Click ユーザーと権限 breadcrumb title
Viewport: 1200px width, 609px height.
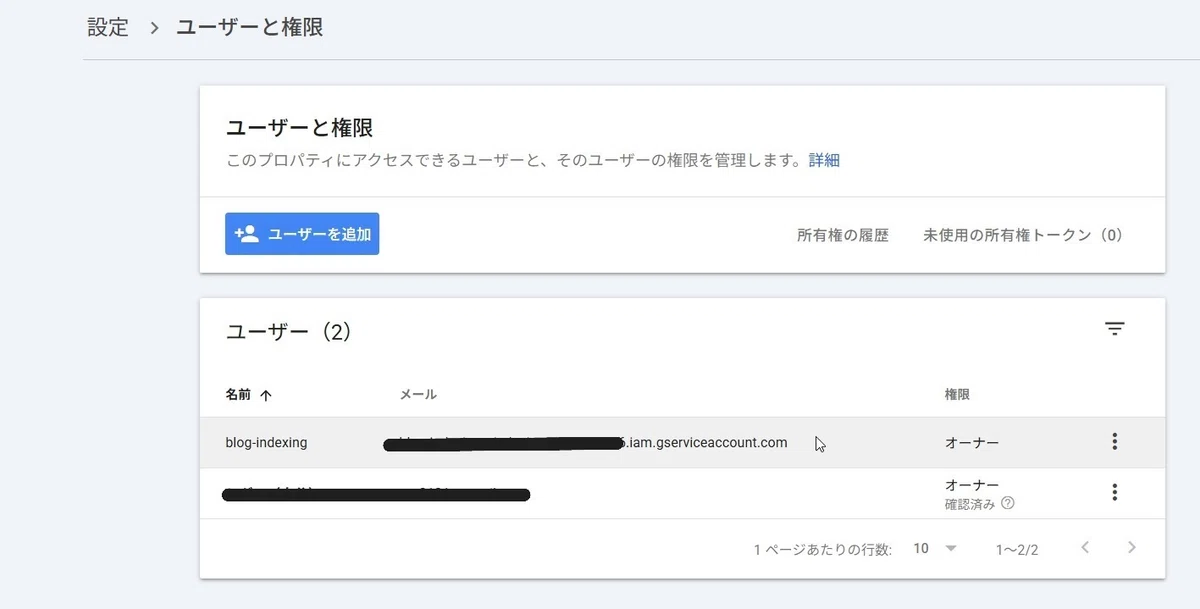coord(249,27)
